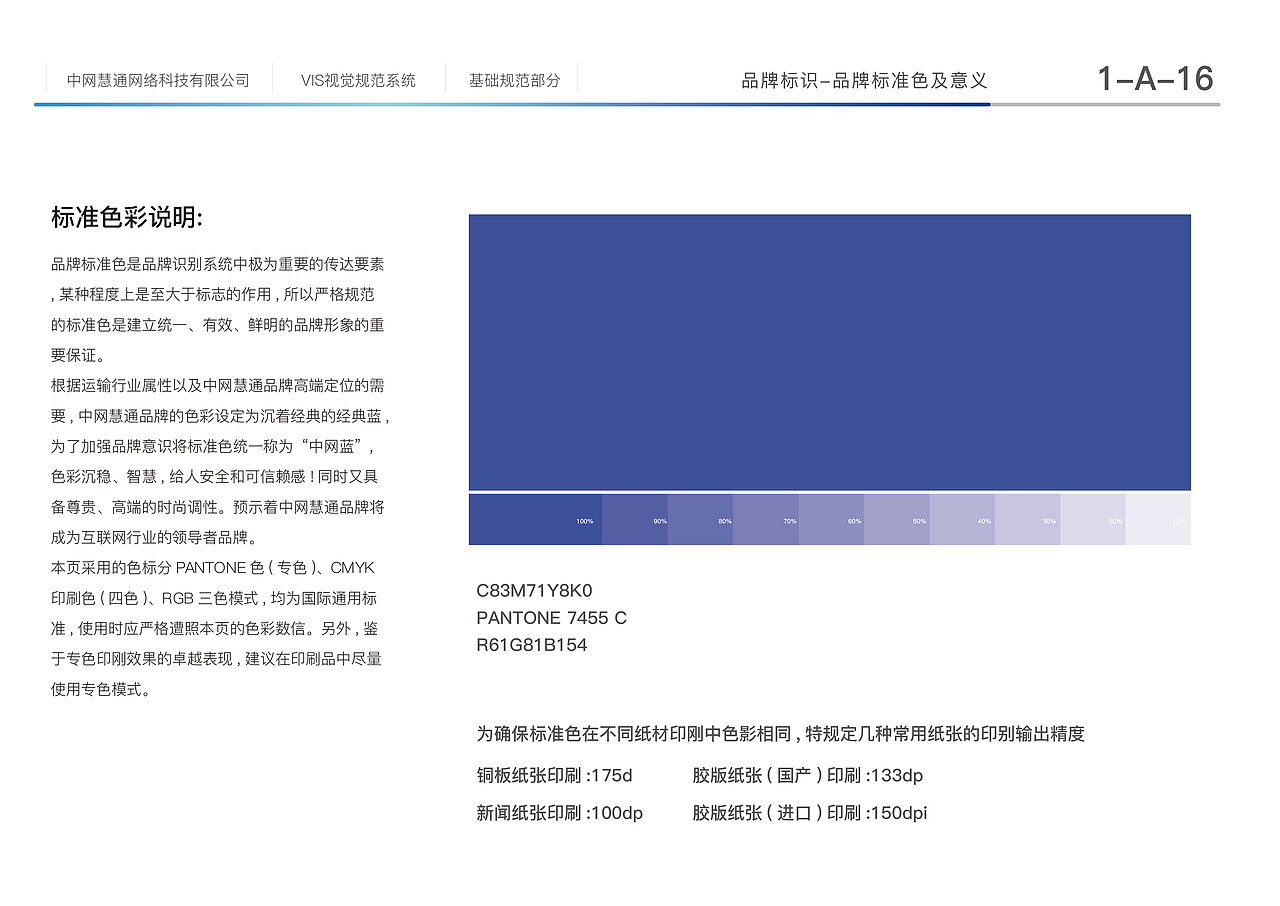Choose the lightest 10% tint swatch
This screenshot has height=906, width=1280.
coord(1158,519)
